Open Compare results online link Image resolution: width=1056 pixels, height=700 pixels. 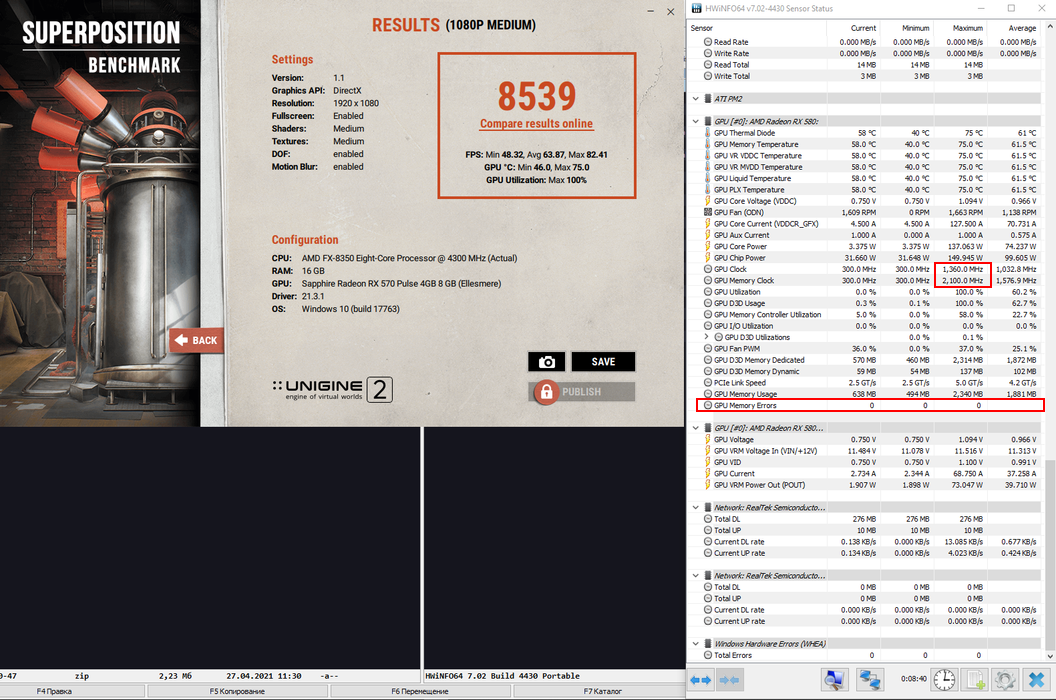click(536, 124)
